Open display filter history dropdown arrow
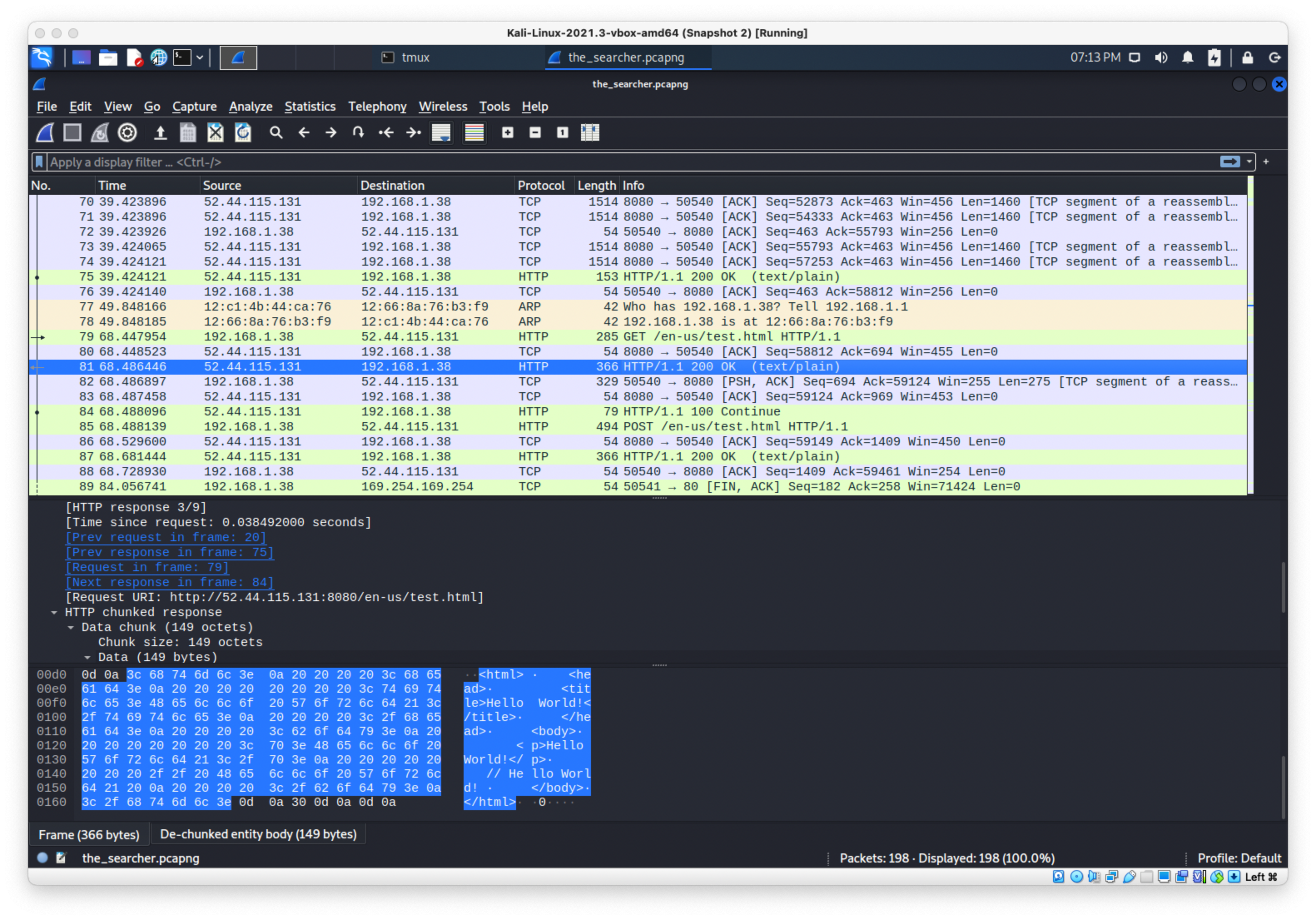The width and height of the screenshot is (1316, 920). point(1249,162)
